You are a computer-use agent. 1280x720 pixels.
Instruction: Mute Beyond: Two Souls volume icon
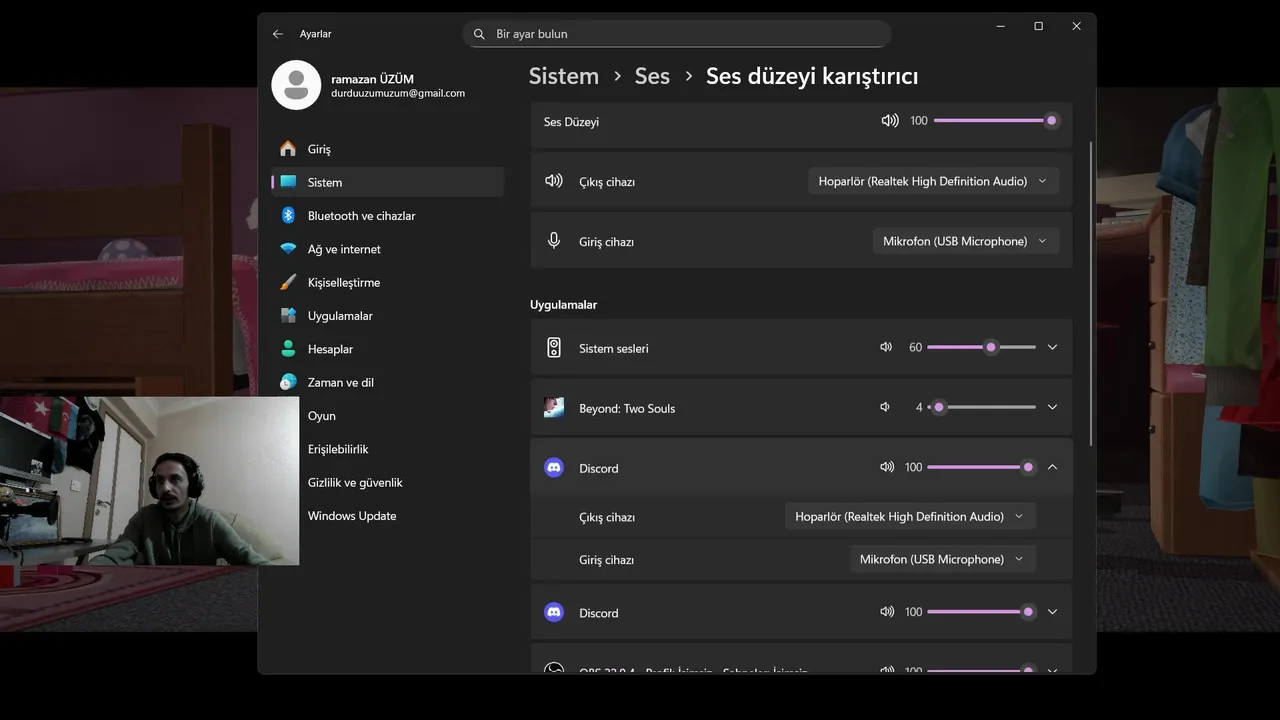tap(885, 407)
